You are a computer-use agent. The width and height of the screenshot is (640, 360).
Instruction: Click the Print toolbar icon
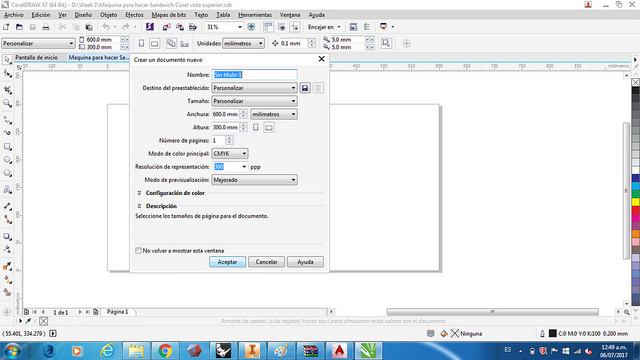point(46,27)
